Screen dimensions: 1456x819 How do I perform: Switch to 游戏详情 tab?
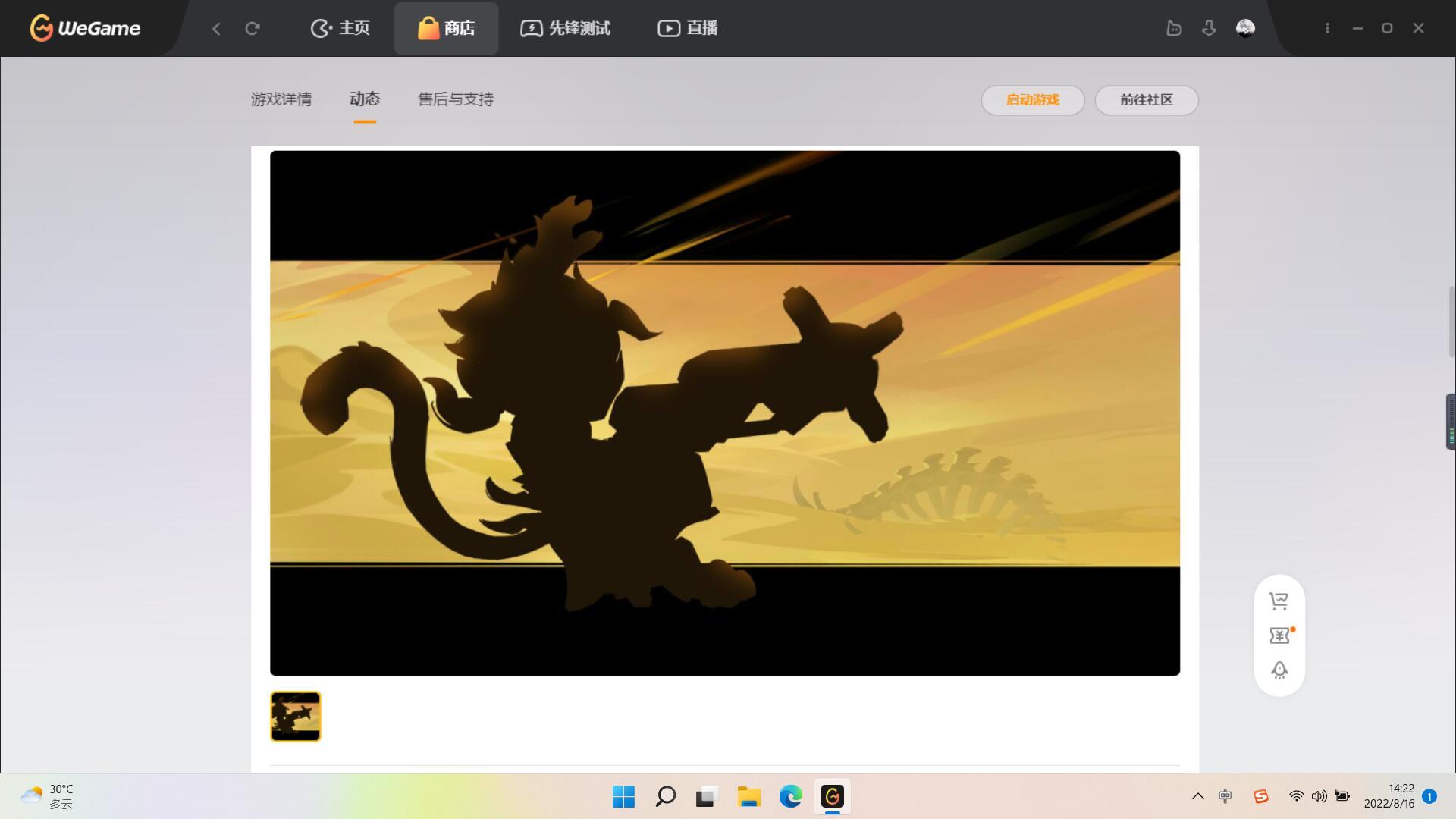281,99
